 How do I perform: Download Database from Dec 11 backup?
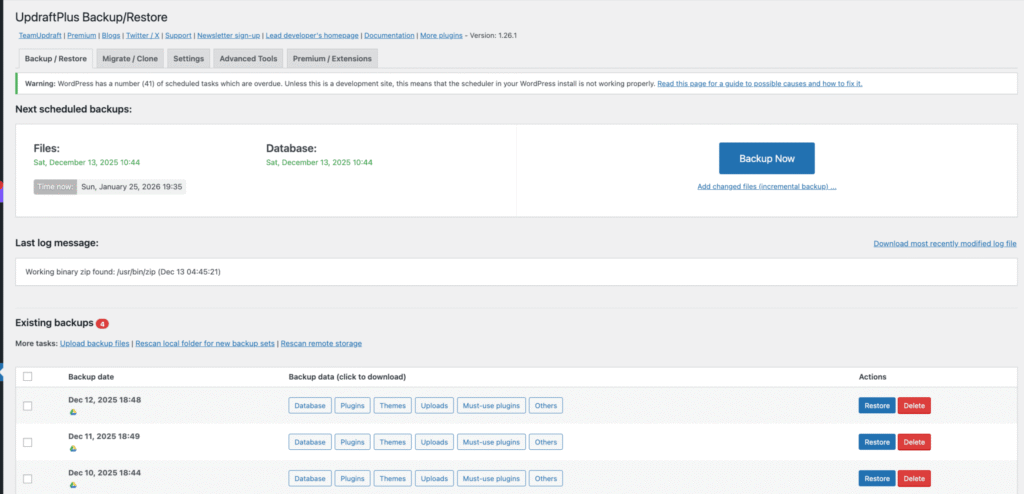click(x=310, y=442)
